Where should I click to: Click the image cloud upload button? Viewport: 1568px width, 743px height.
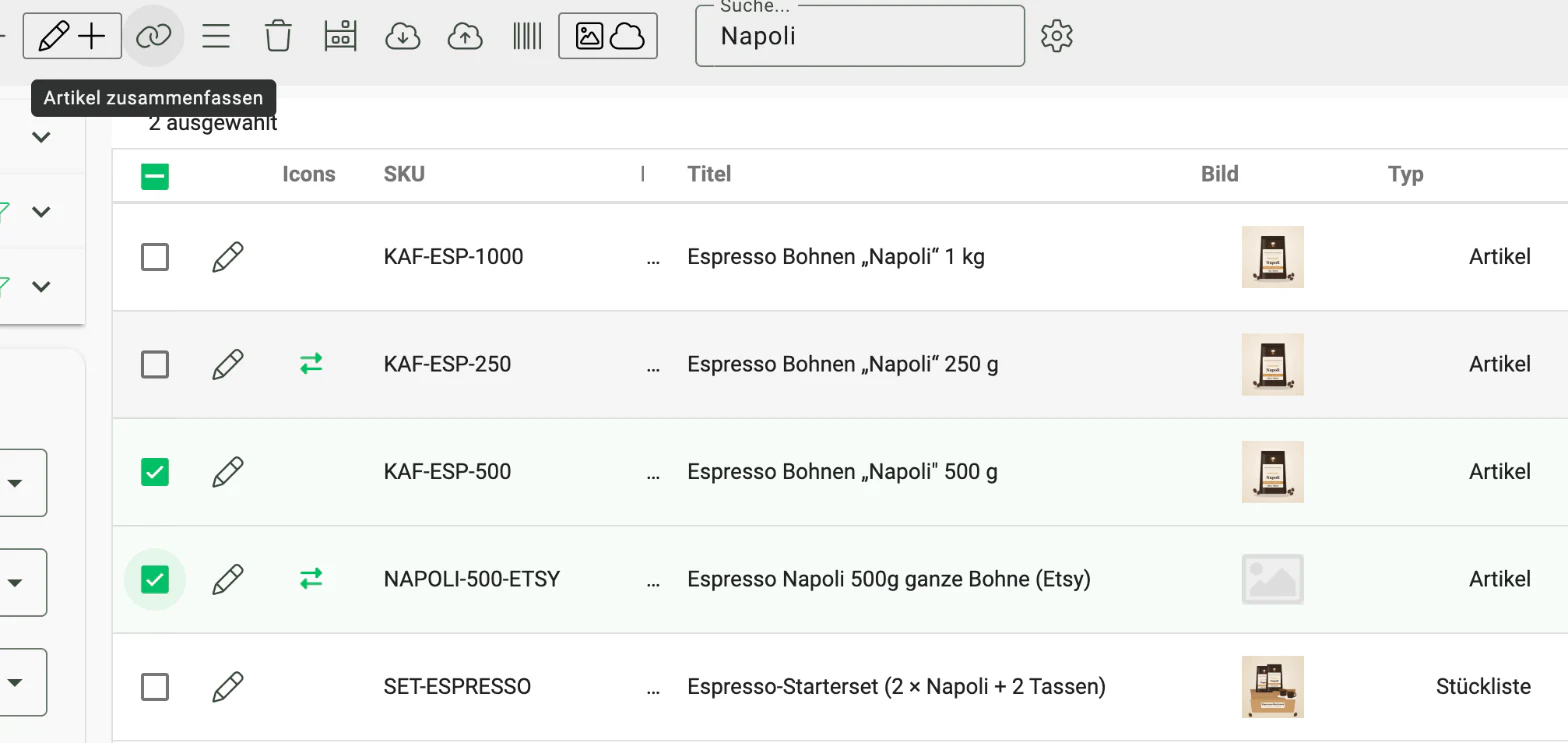pyautogui.click(x=608, y=37)
